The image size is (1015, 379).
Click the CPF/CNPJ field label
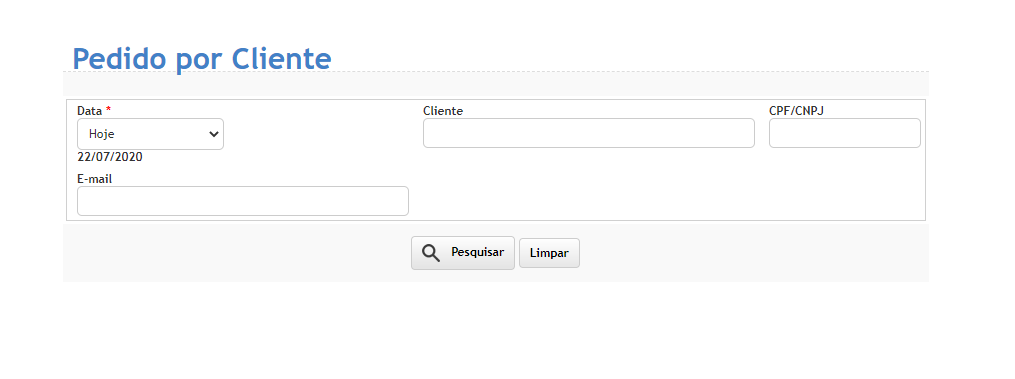796,111
